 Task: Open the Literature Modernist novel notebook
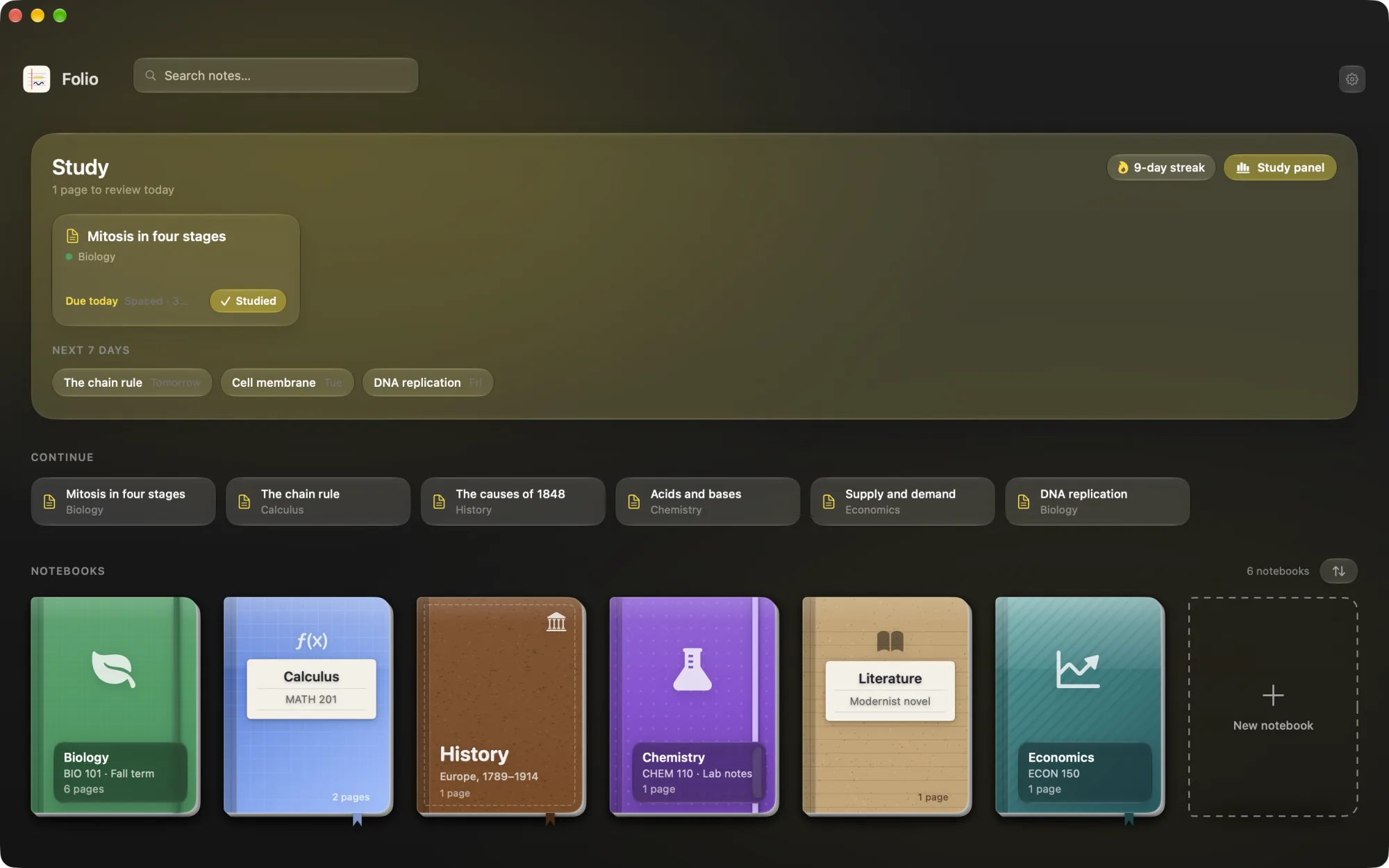pyautogui.click(x=887, y=706)
